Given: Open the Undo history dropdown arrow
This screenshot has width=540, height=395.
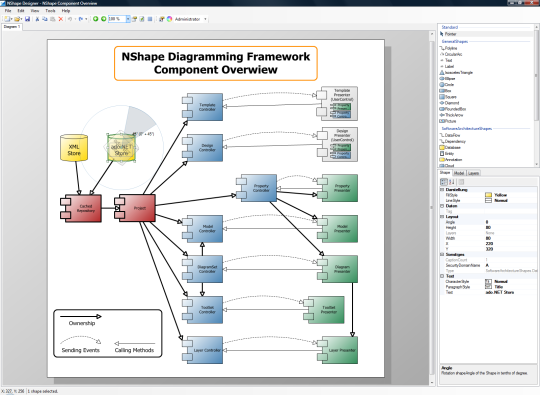Looking at the screenshot, I should [75, 19].
